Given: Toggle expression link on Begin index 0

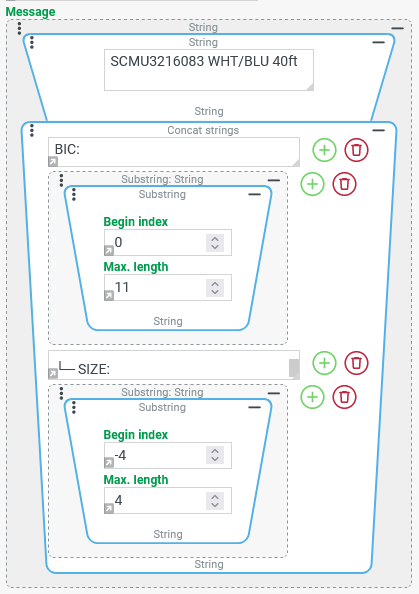Looking at the screenshot, I should point(109,250).
